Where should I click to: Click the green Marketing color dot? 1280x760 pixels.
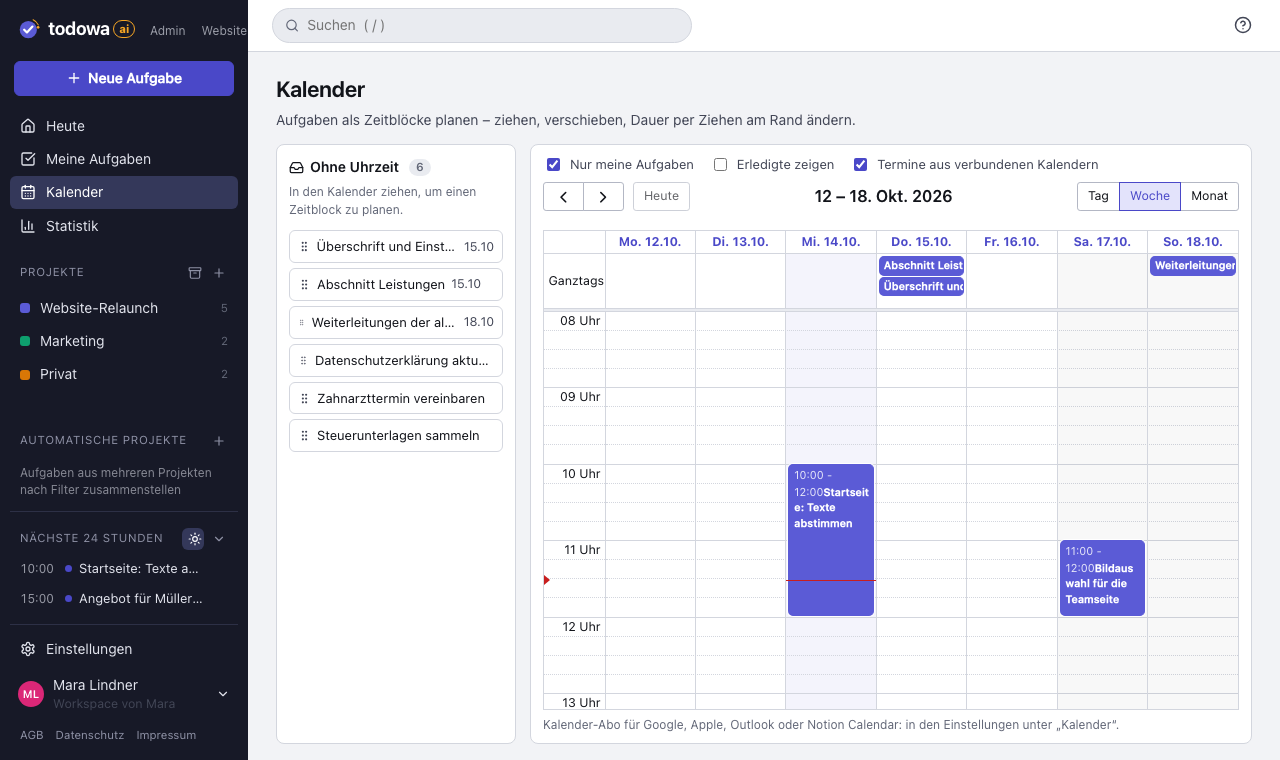pos(25,341)
